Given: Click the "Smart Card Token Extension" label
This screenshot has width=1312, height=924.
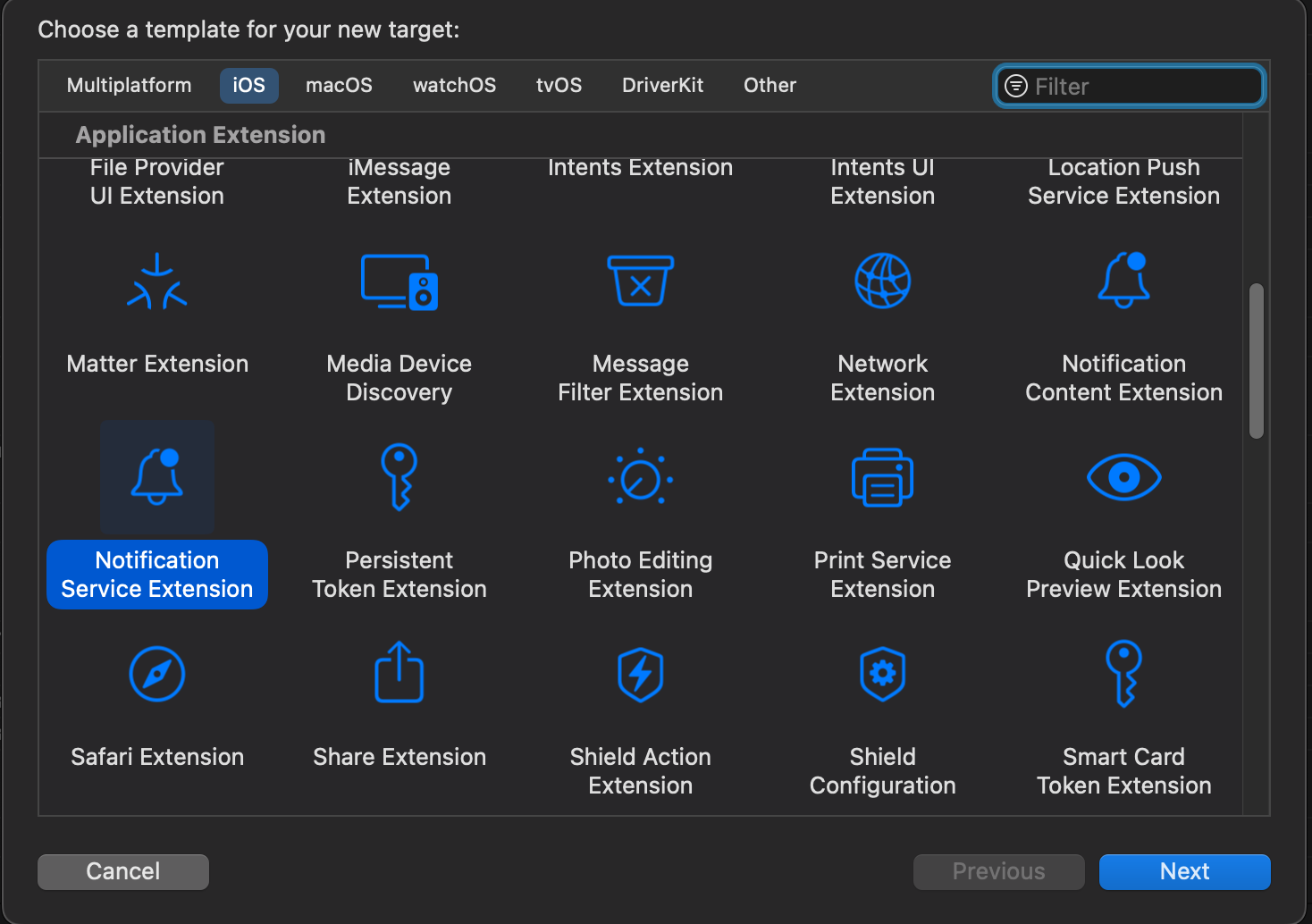Looking at the screenshot, I should tap(1124, 771).
